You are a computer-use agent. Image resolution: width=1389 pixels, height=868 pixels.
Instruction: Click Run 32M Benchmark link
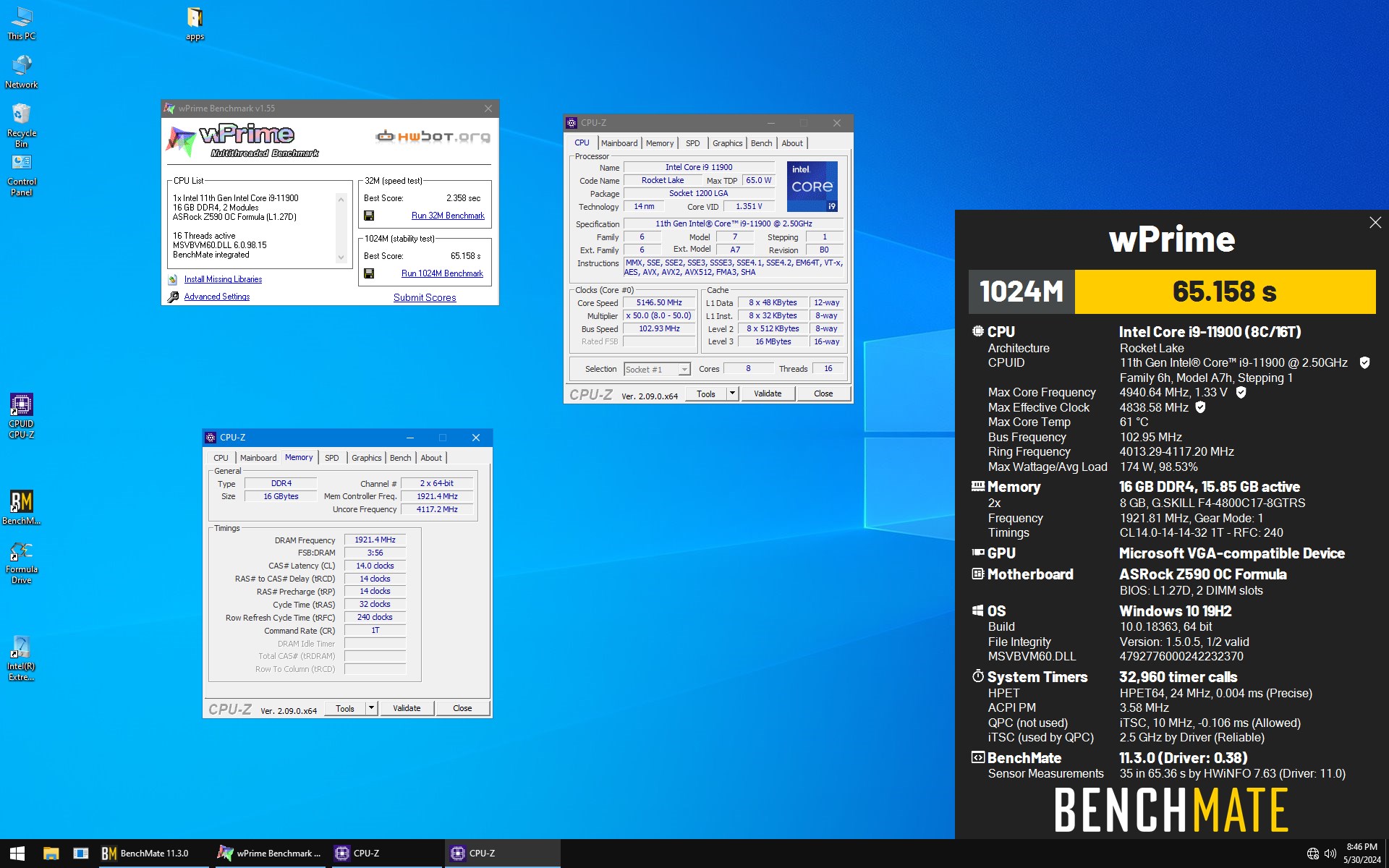coord(448,216)
